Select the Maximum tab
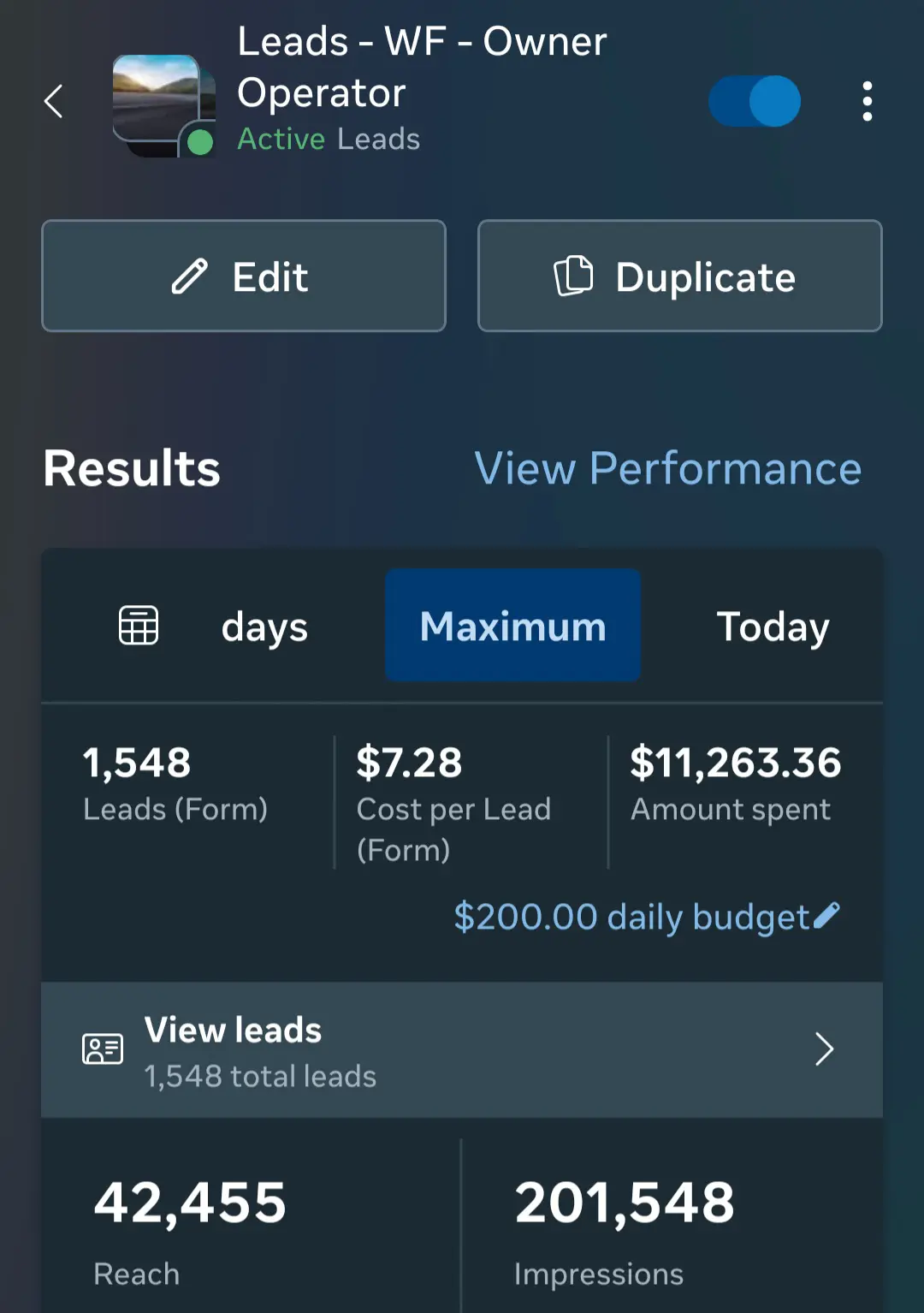The height and width of the screenshot is (1313, 924). 512,625
